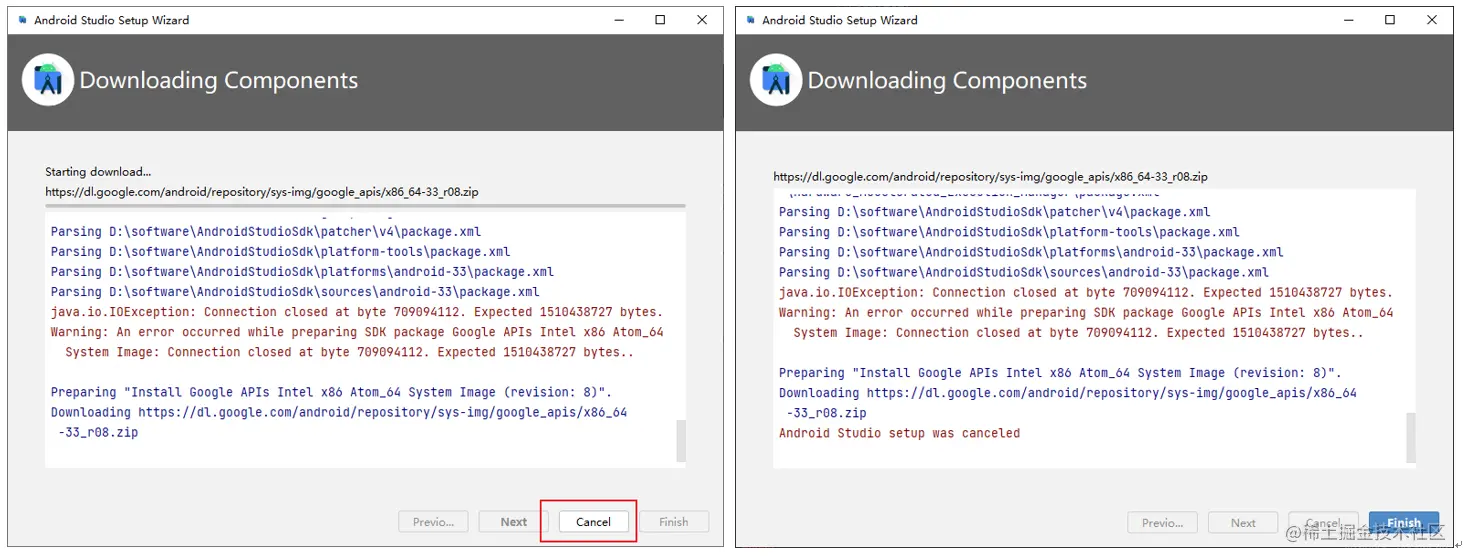Click Next in the canceled-setup window

point(1243,523)
